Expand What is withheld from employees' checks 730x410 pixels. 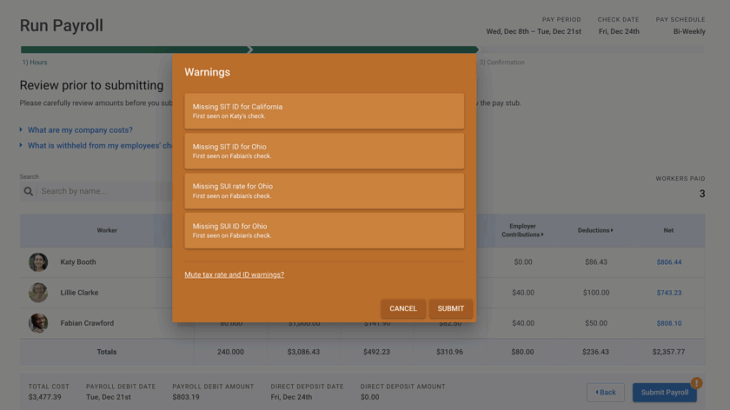(96, 146)
